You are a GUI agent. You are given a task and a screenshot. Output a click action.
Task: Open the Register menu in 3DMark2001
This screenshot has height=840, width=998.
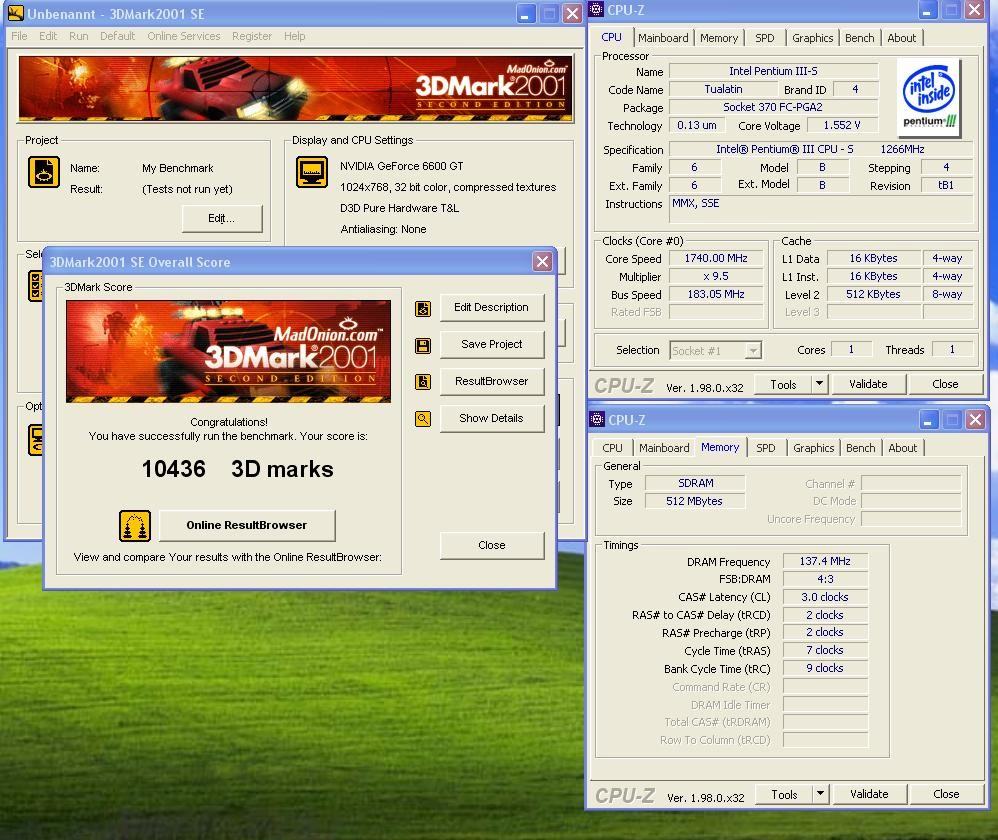click(x=251, y=36)
